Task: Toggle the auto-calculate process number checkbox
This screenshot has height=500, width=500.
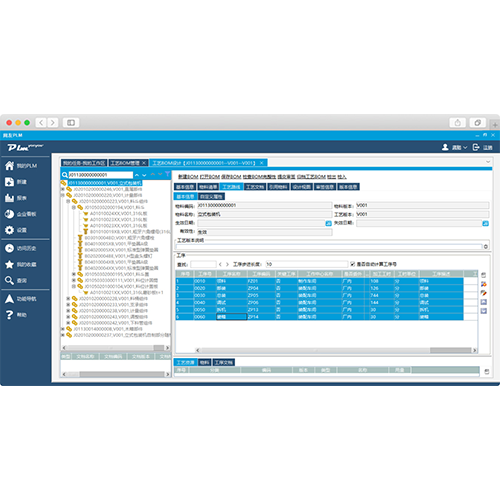Action: (353, 264)
